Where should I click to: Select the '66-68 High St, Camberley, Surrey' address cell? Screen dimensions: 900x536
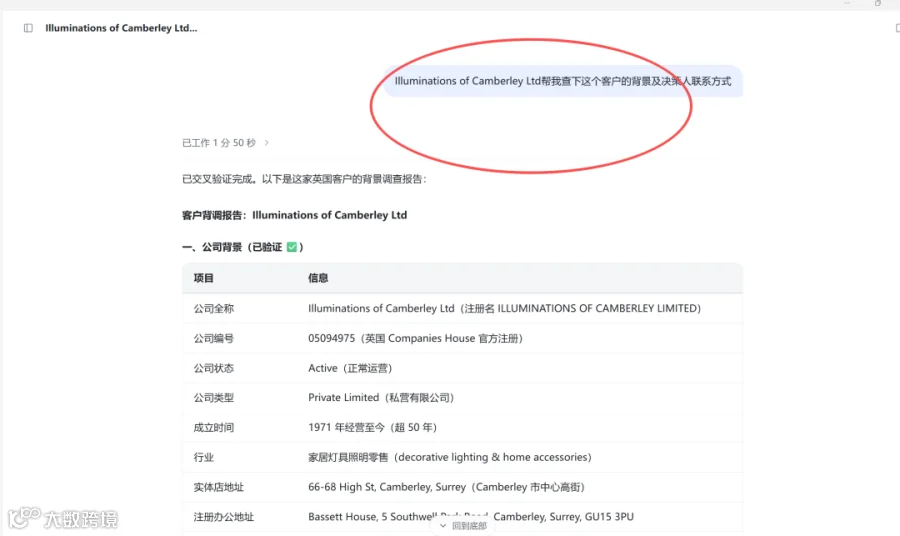point(447,487)
